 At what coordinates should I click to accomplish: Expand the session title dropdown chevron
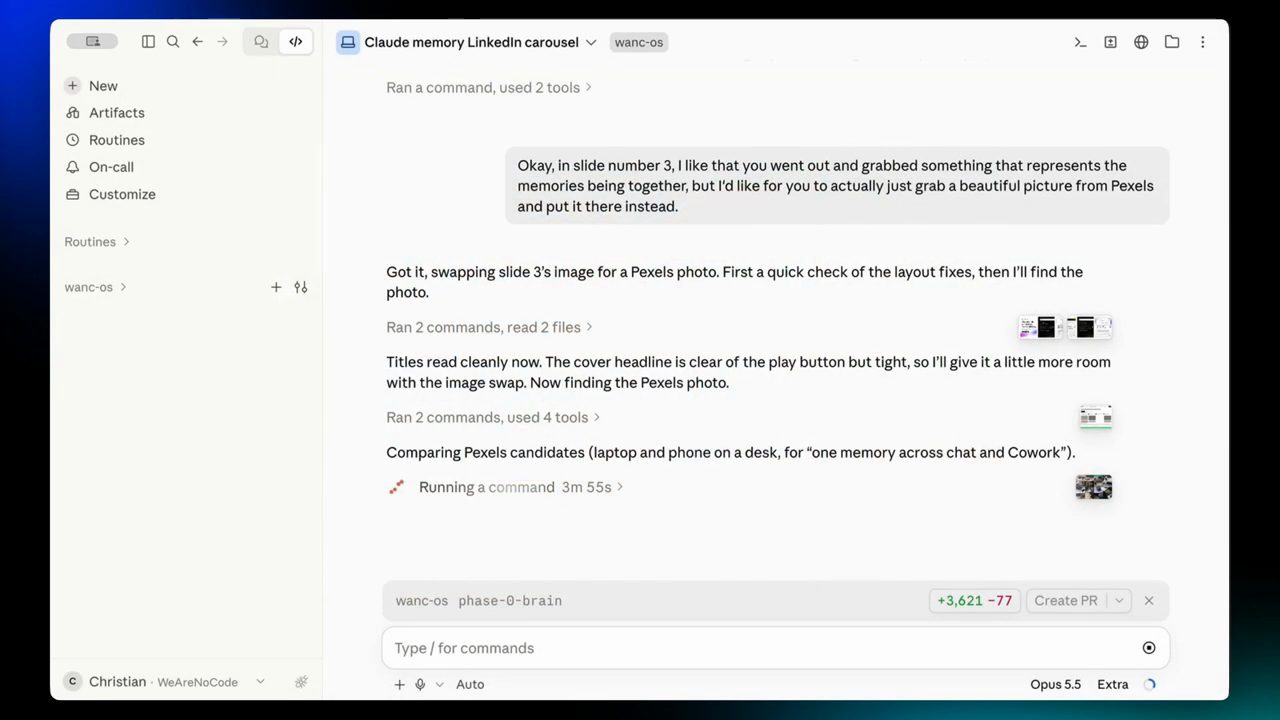tap(591, 42)
